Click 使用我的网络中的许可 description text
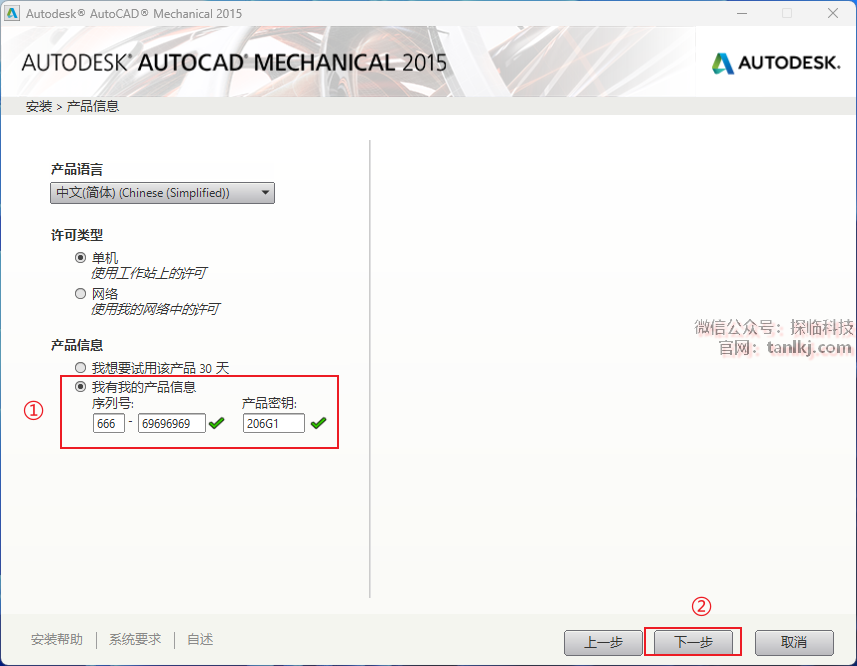This screenshot has width=857, height=666. pyautogui.click(x=155, y=309)
